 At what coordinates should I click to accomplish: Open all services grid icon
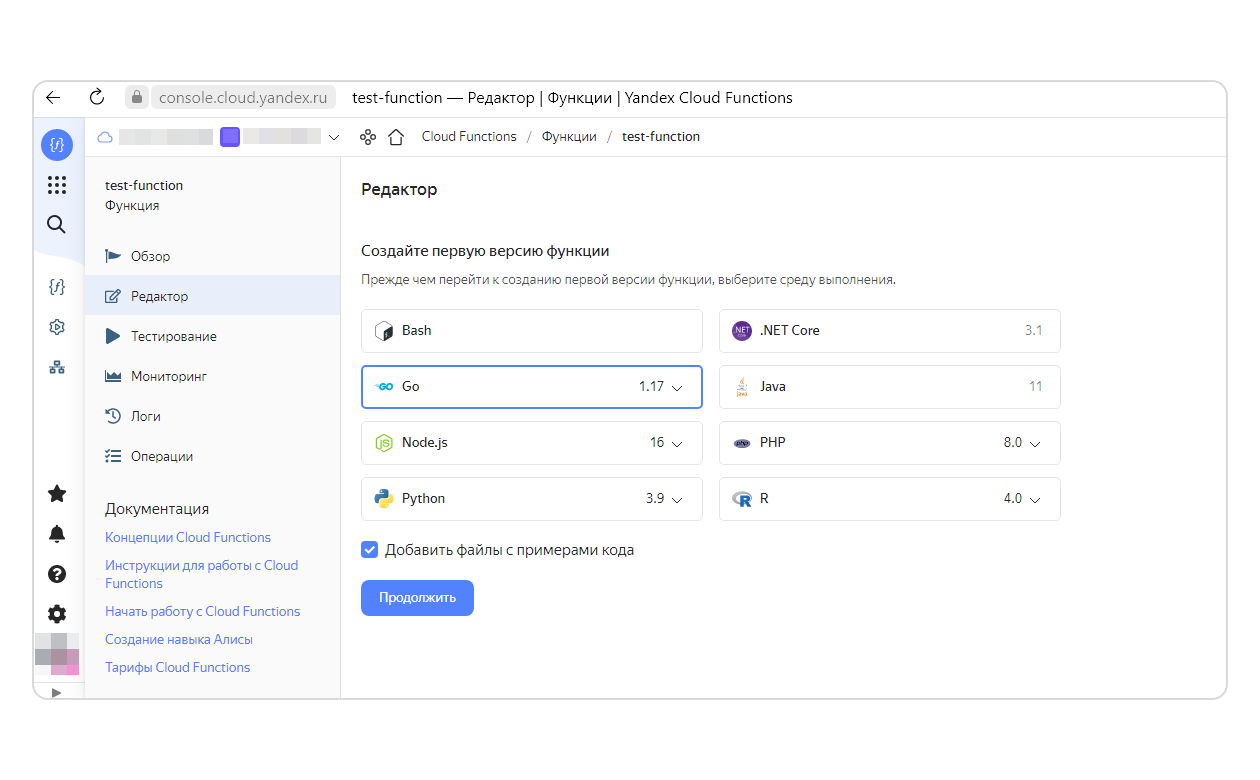57,185
